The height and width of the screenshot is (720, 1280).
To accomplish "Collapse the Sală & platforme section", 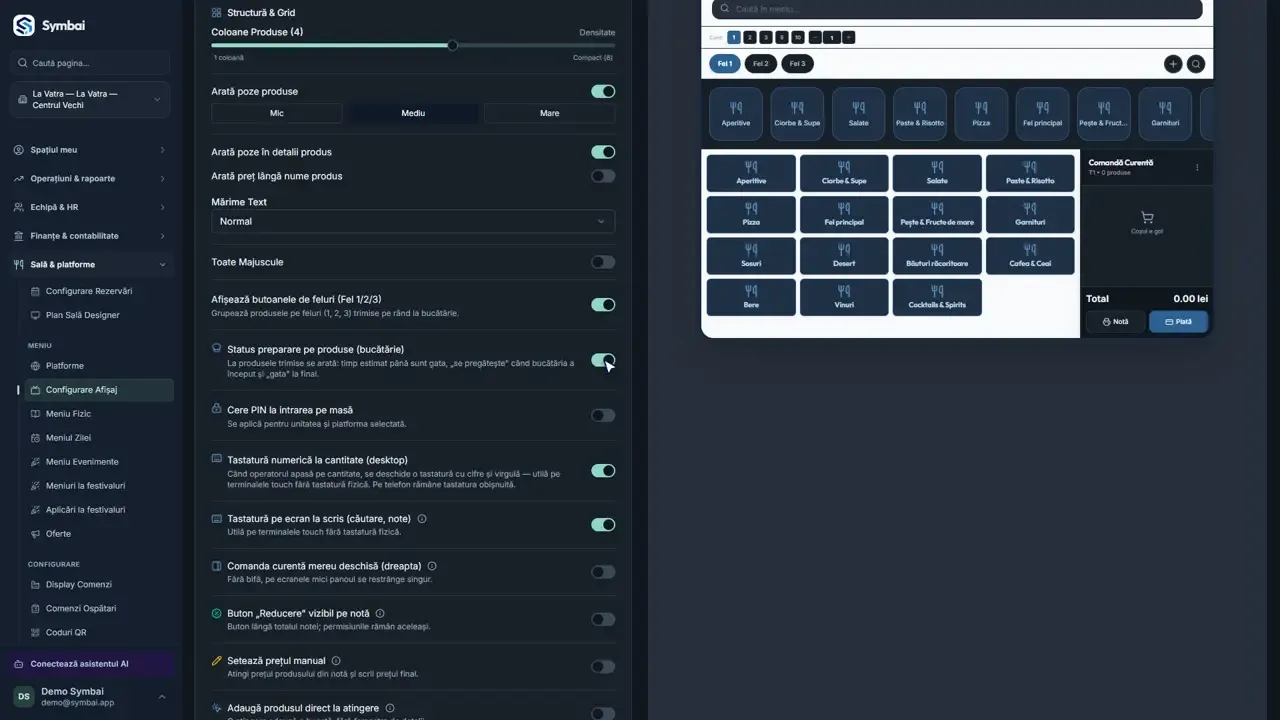I will (x=91, y=265).
